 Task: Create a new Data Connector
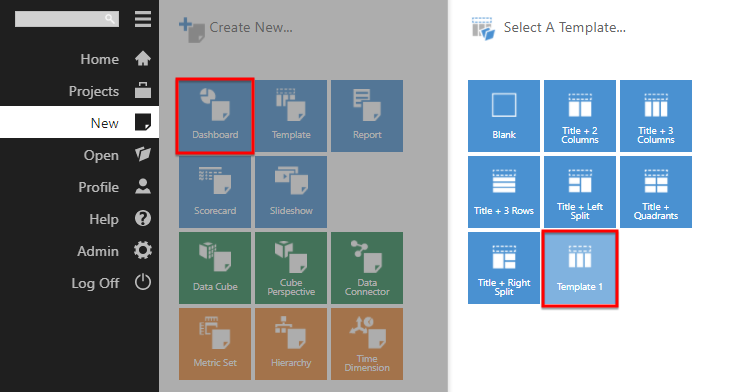click(367, 268)
